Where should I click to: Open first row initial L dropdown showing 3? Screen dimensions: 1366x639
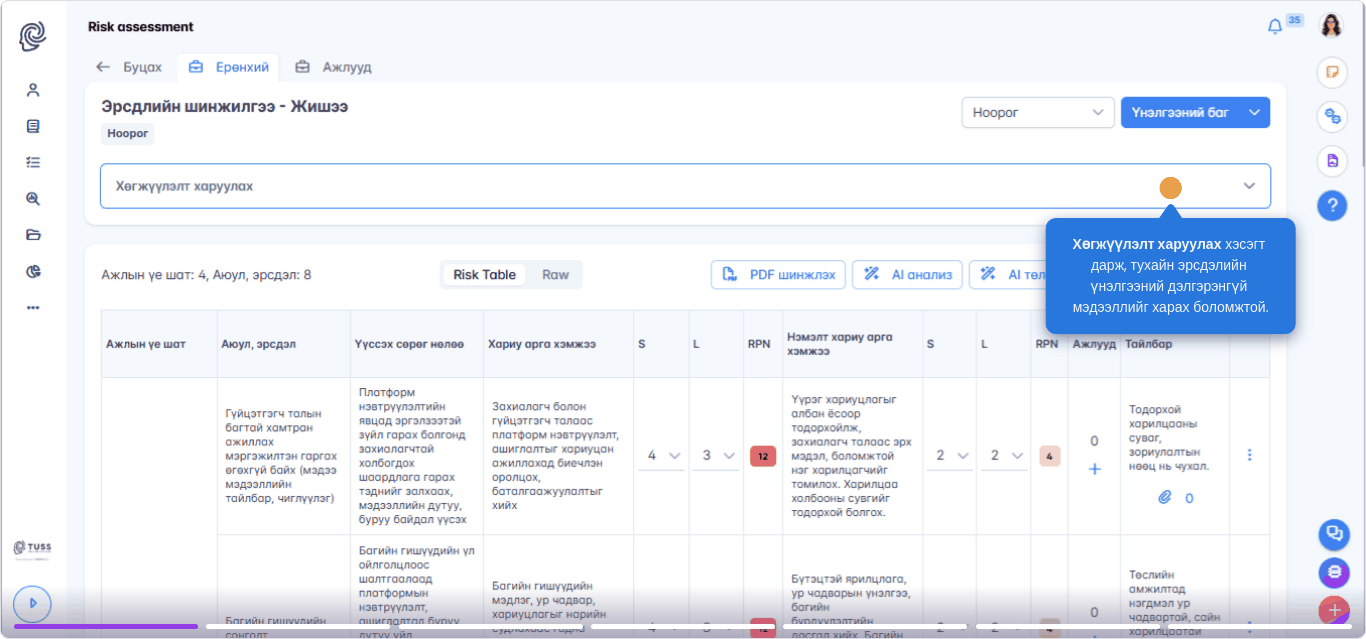tap(716, 455)
